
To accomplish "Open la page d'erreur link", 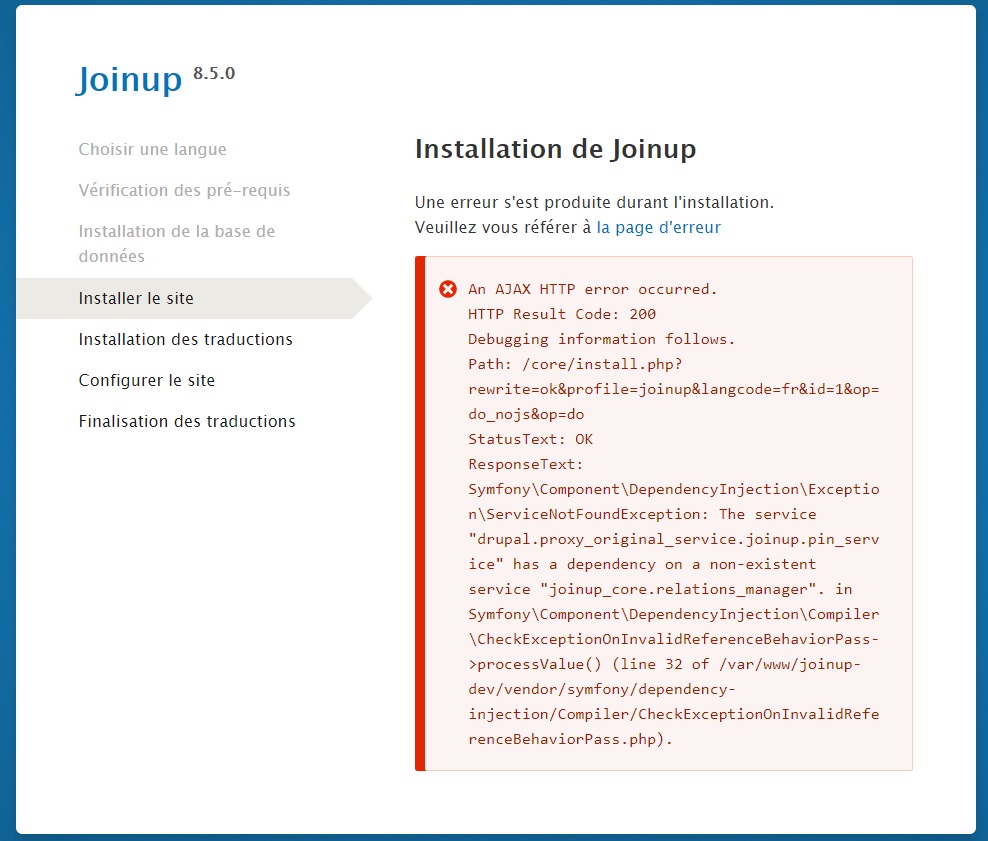I will 657,228.
